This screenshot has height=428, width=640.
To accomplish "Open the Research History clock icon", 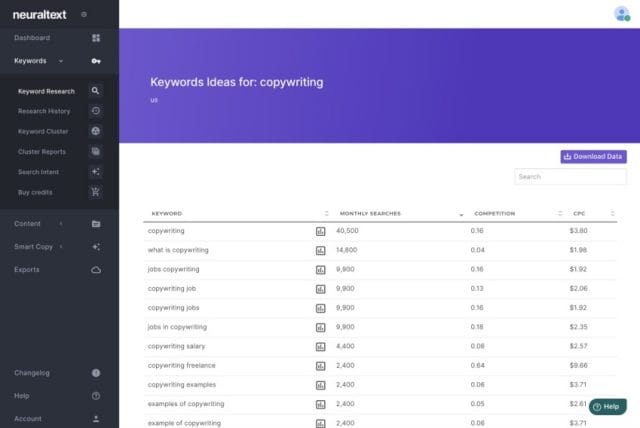I will coord(96,111).
